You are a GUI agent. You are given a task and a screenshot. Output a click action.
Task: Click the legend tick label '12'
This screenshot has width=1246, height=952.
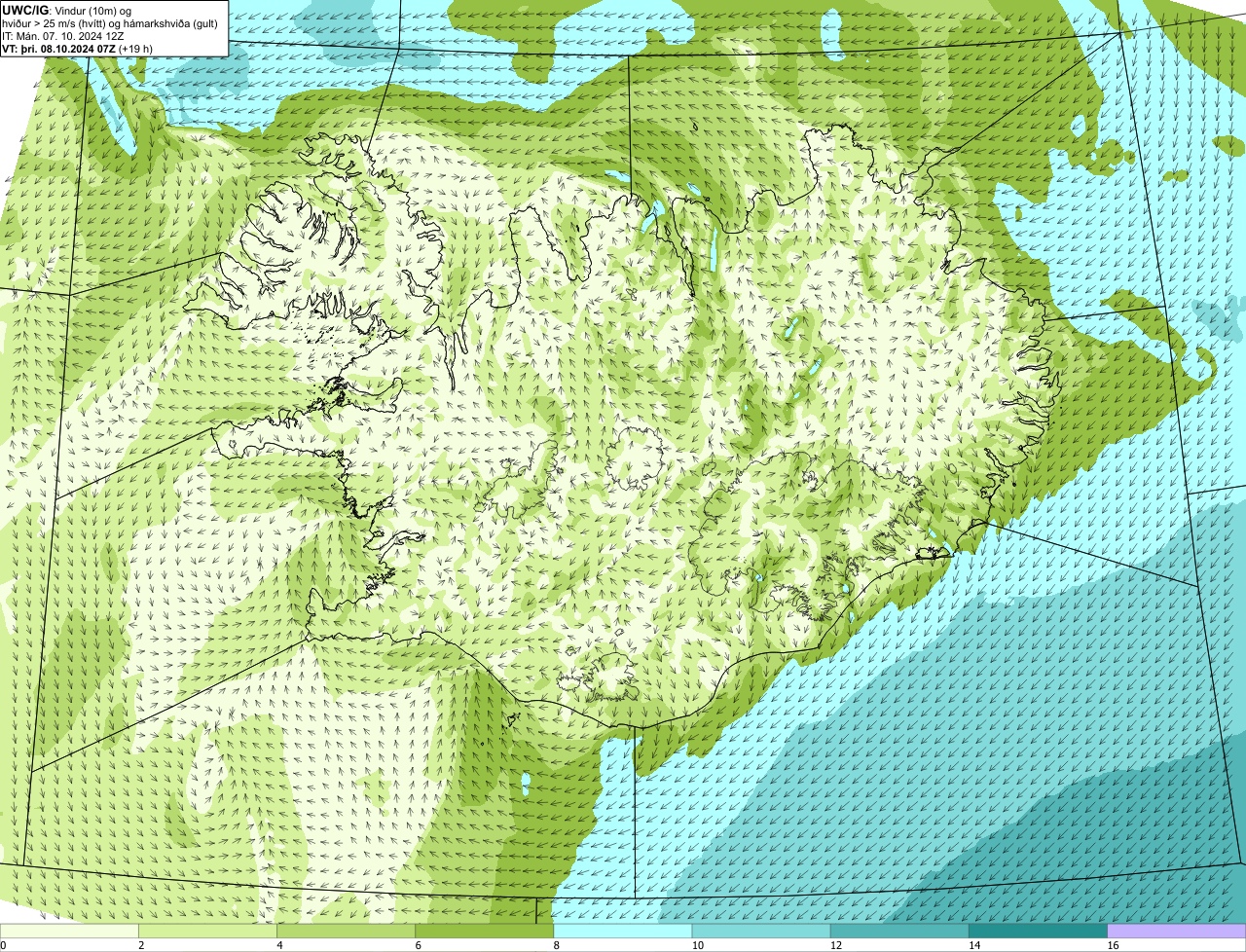point(836,945)
